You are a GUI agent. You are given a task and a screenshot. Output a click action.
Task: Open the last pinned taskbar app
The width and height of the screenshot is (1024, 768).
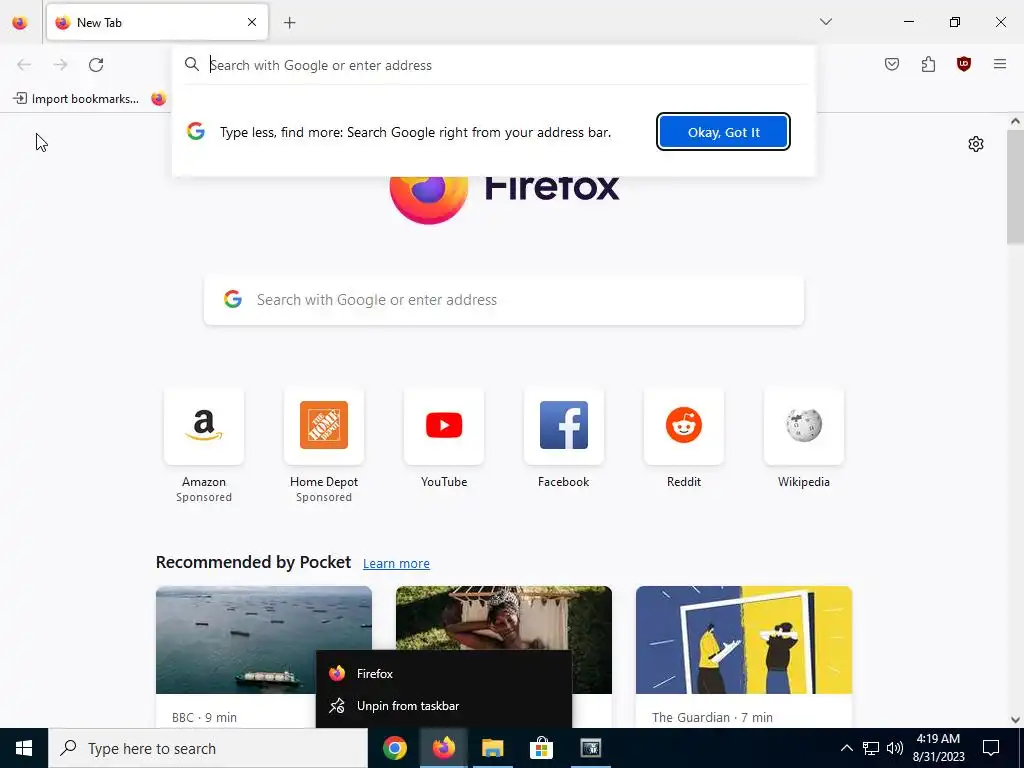(x=590, y=748)
